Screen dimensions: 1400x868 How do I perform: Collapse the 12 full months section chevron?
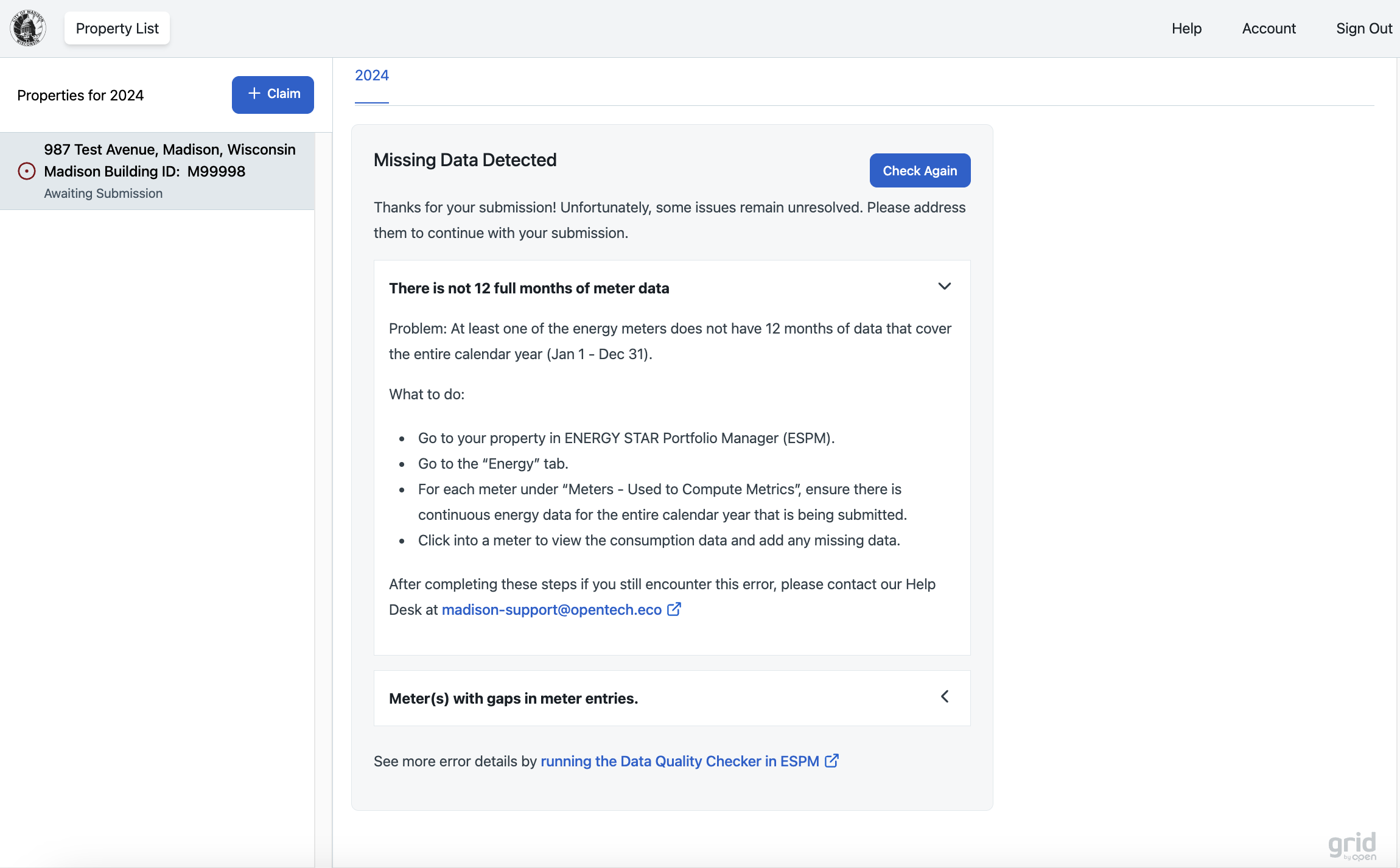[x=944, y=286]
